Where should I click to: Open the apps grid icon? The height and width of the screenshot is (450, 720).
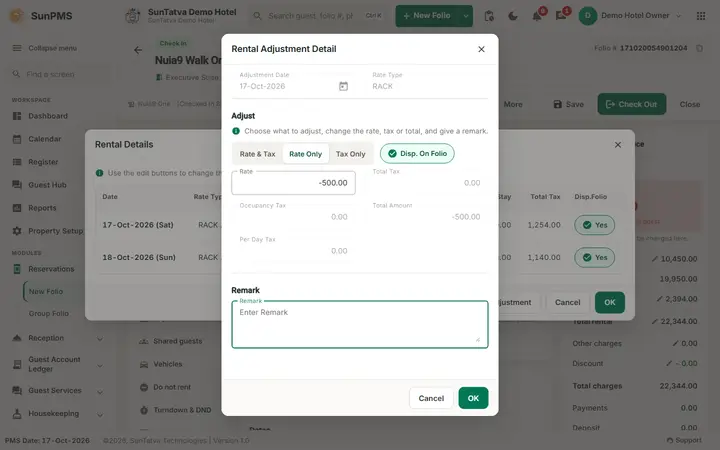[701, 16]
